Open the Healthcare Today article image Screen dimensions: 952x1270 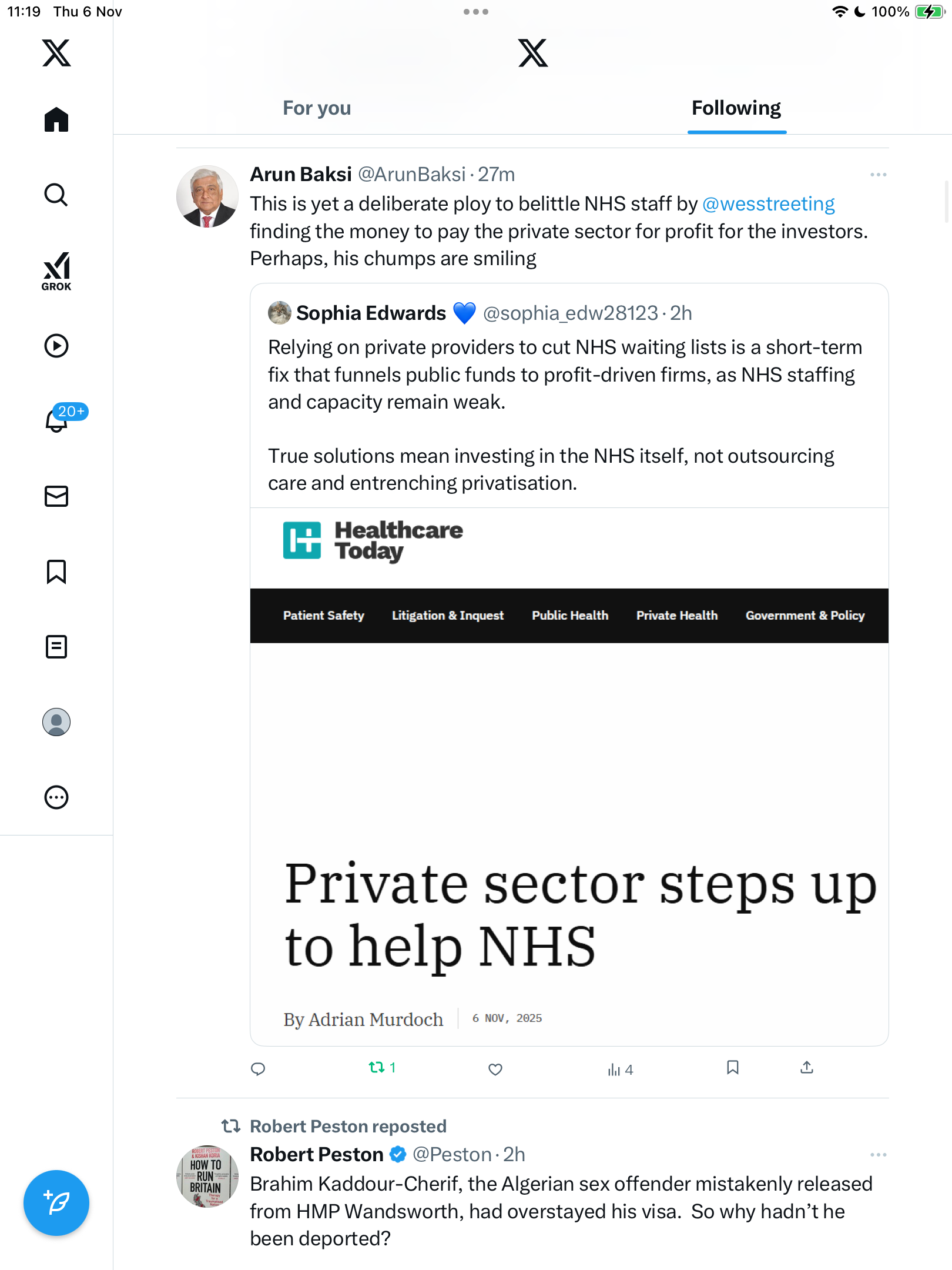point(569,776)
